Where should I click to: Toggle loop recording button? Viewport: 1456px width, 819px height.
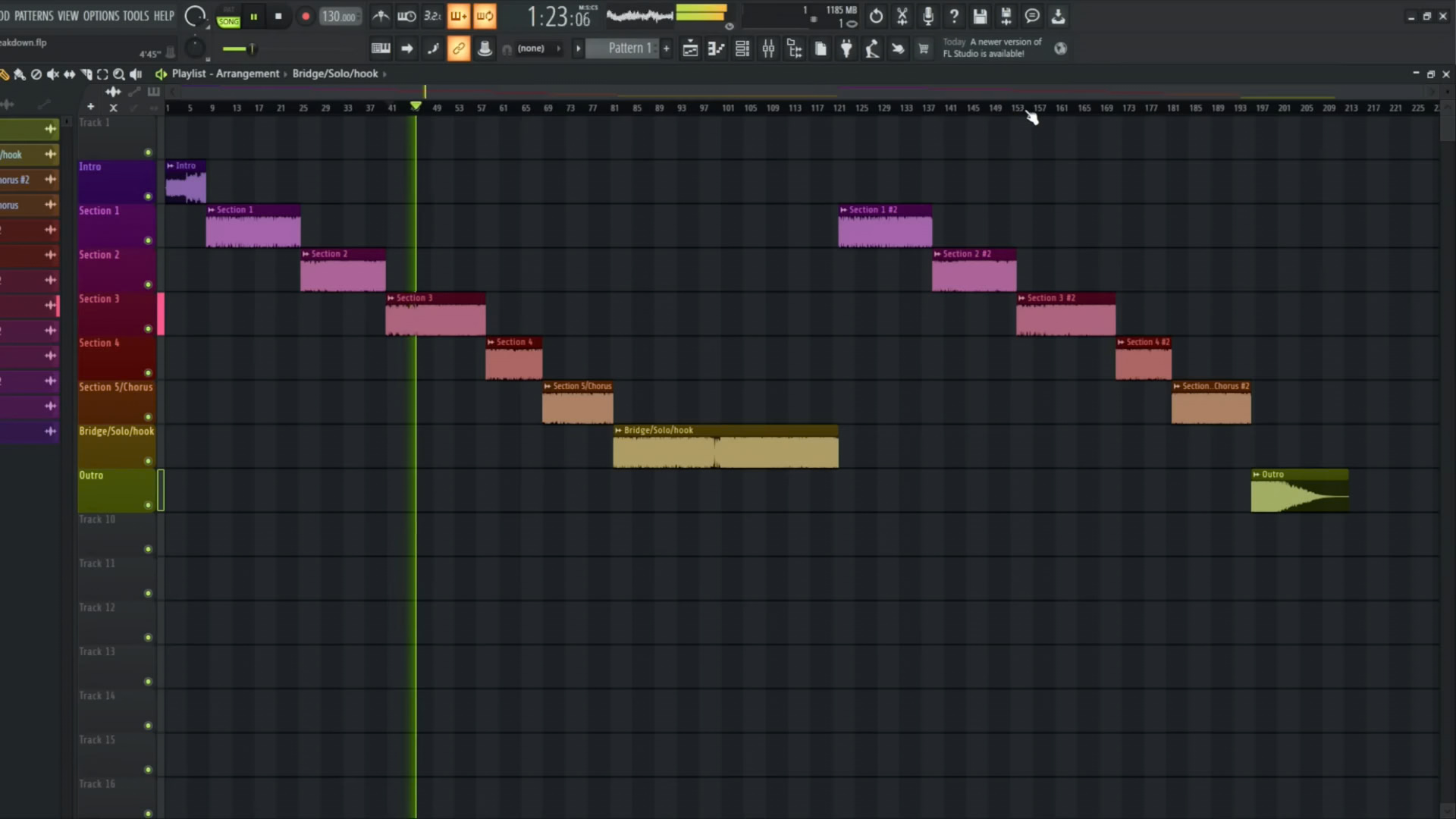point(485,16)
